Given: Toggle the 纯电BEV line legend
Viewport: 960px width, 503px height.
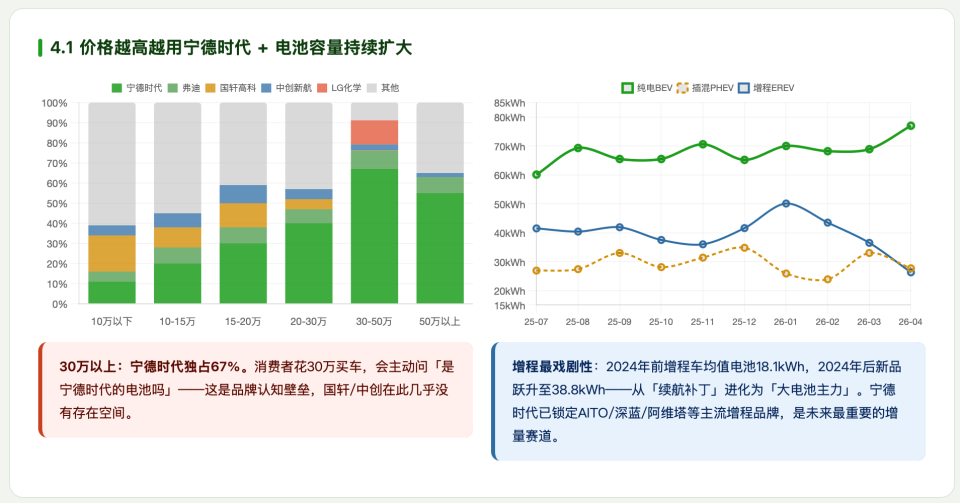Looking at the screenshot, I should click(647, 88).
